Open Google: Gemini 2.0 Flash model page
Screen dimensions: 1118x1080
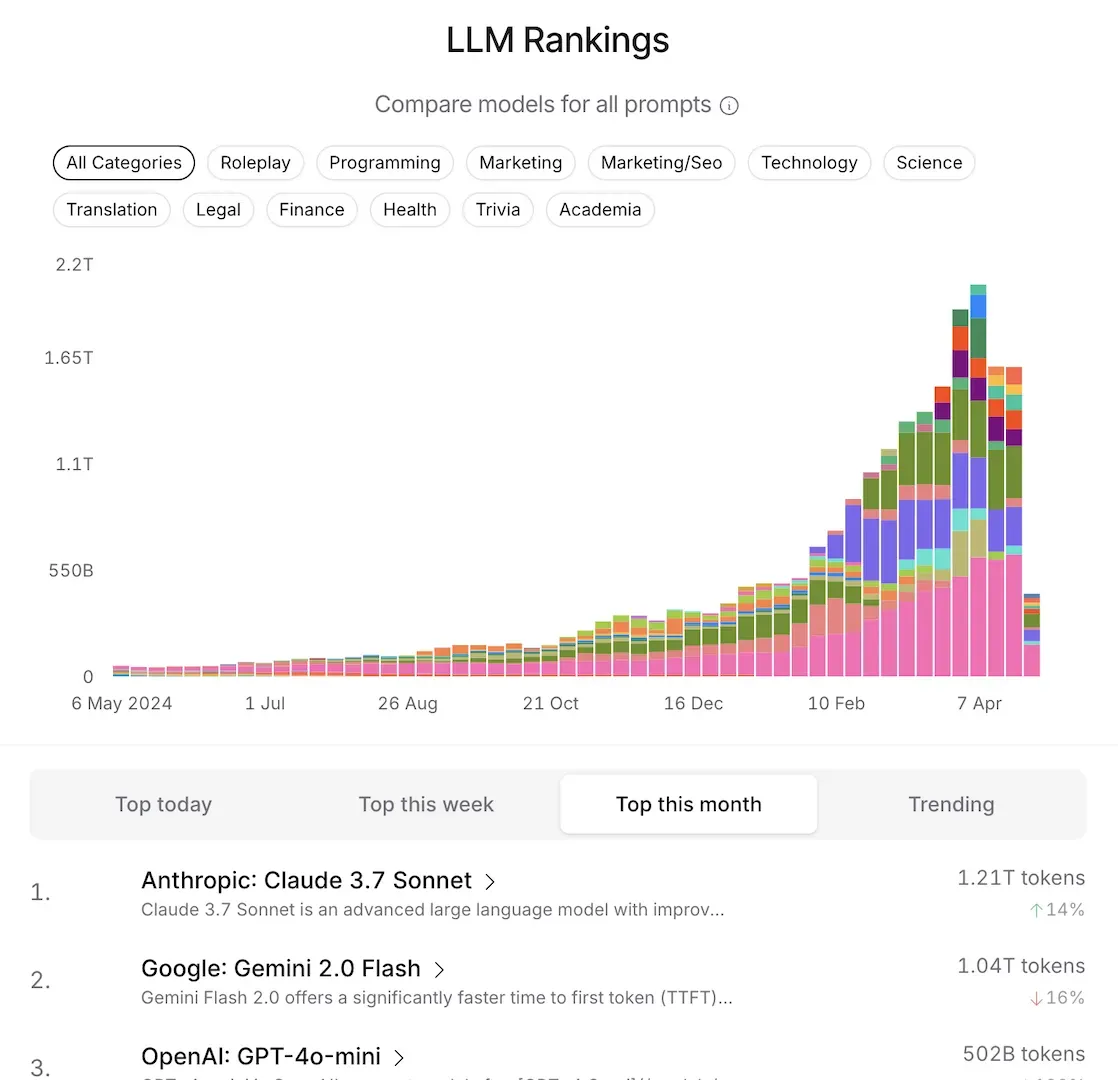pos(281,969)
